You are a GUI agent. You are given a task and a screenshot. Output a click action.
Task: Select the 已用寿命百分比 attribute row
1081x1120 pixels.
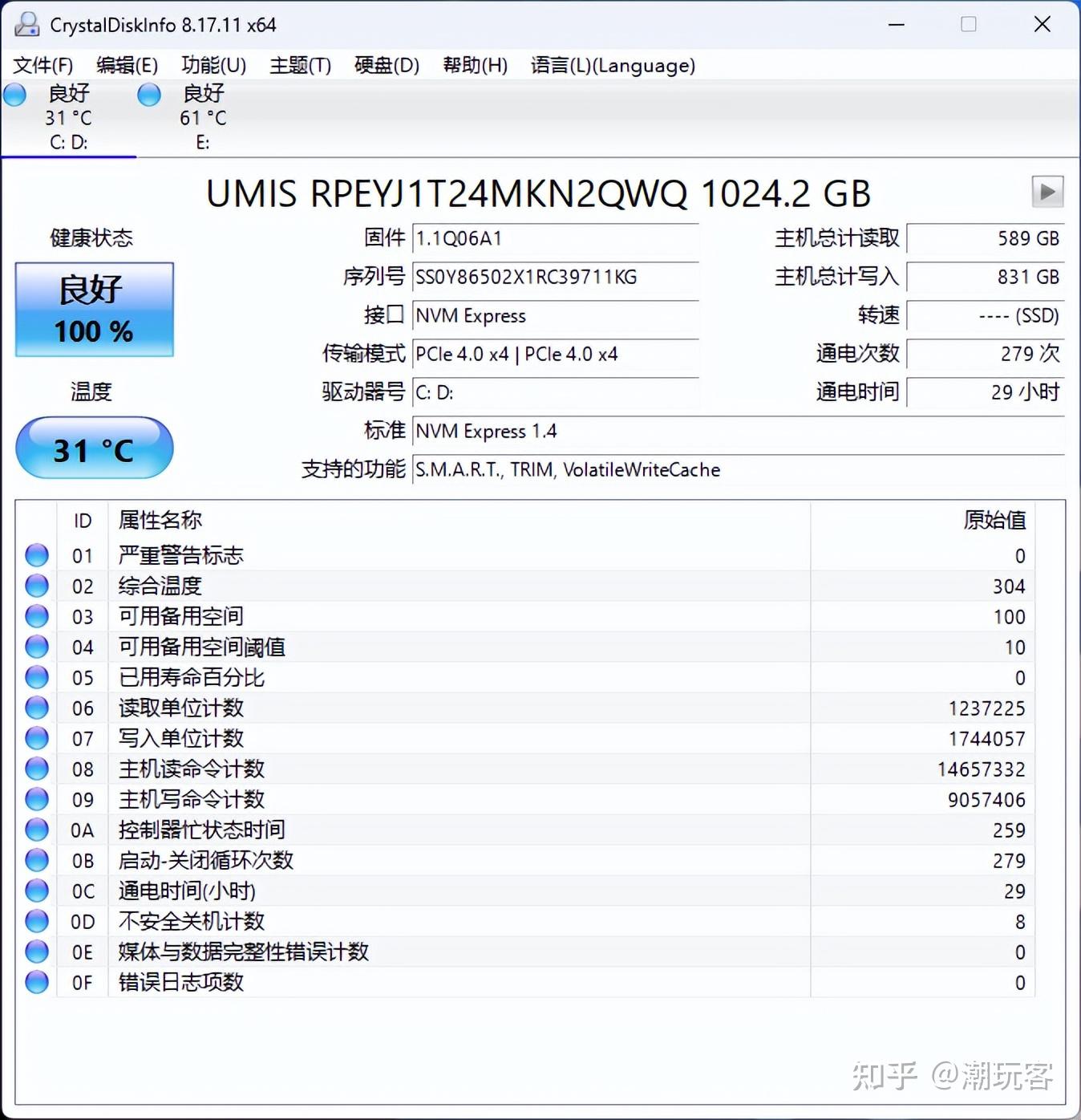[x=526, y=677]
